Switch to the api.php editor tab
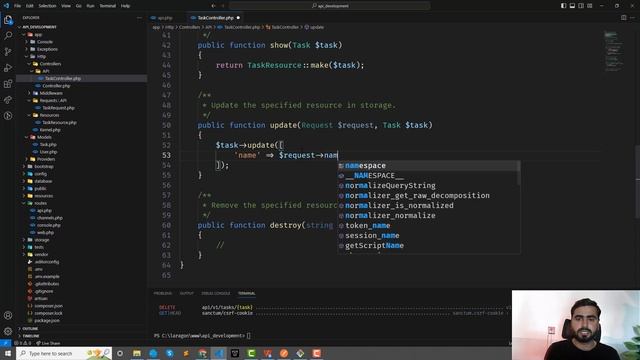The height and width of the screenshot is (360, 640). coord(165,18)
